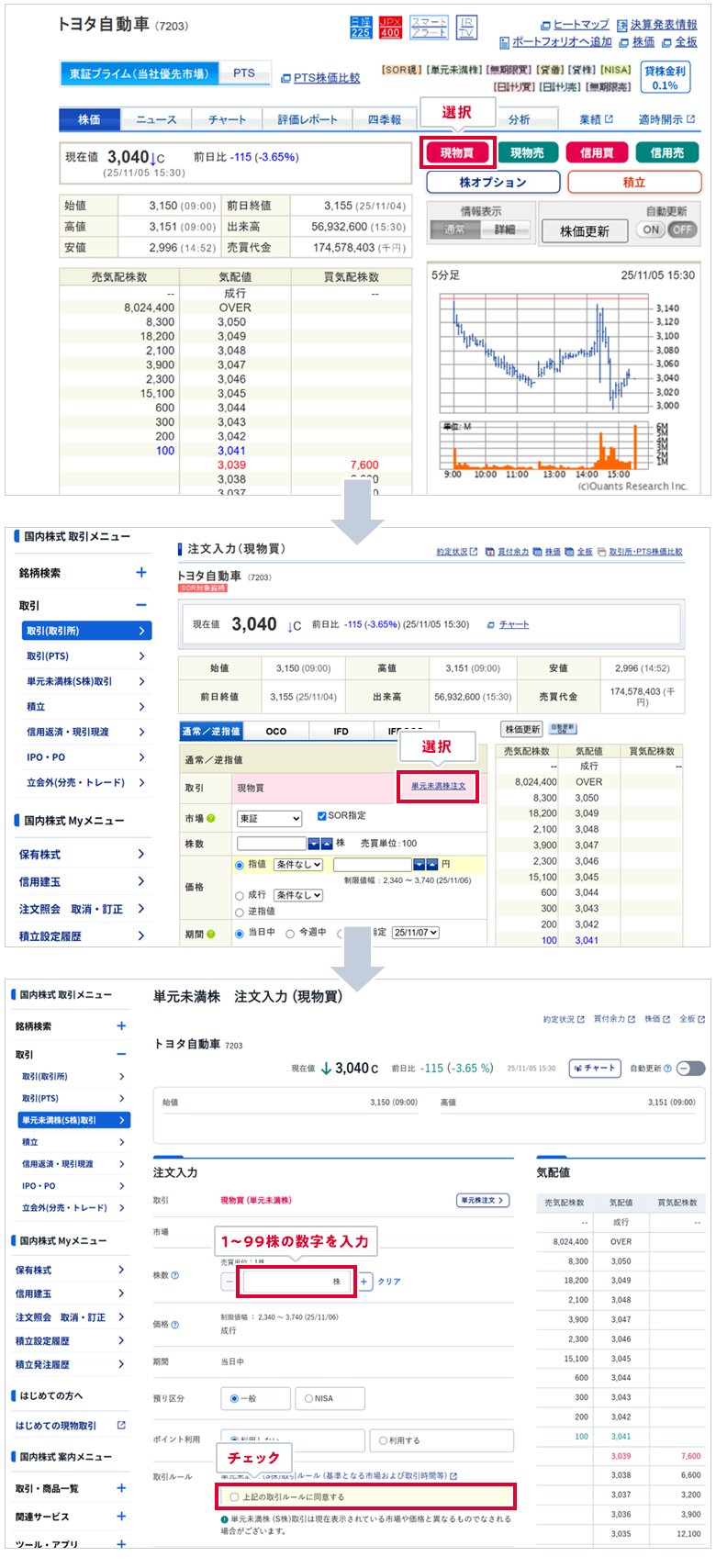Click the plus stepper beside the 株数 field

pos(364,1282)
